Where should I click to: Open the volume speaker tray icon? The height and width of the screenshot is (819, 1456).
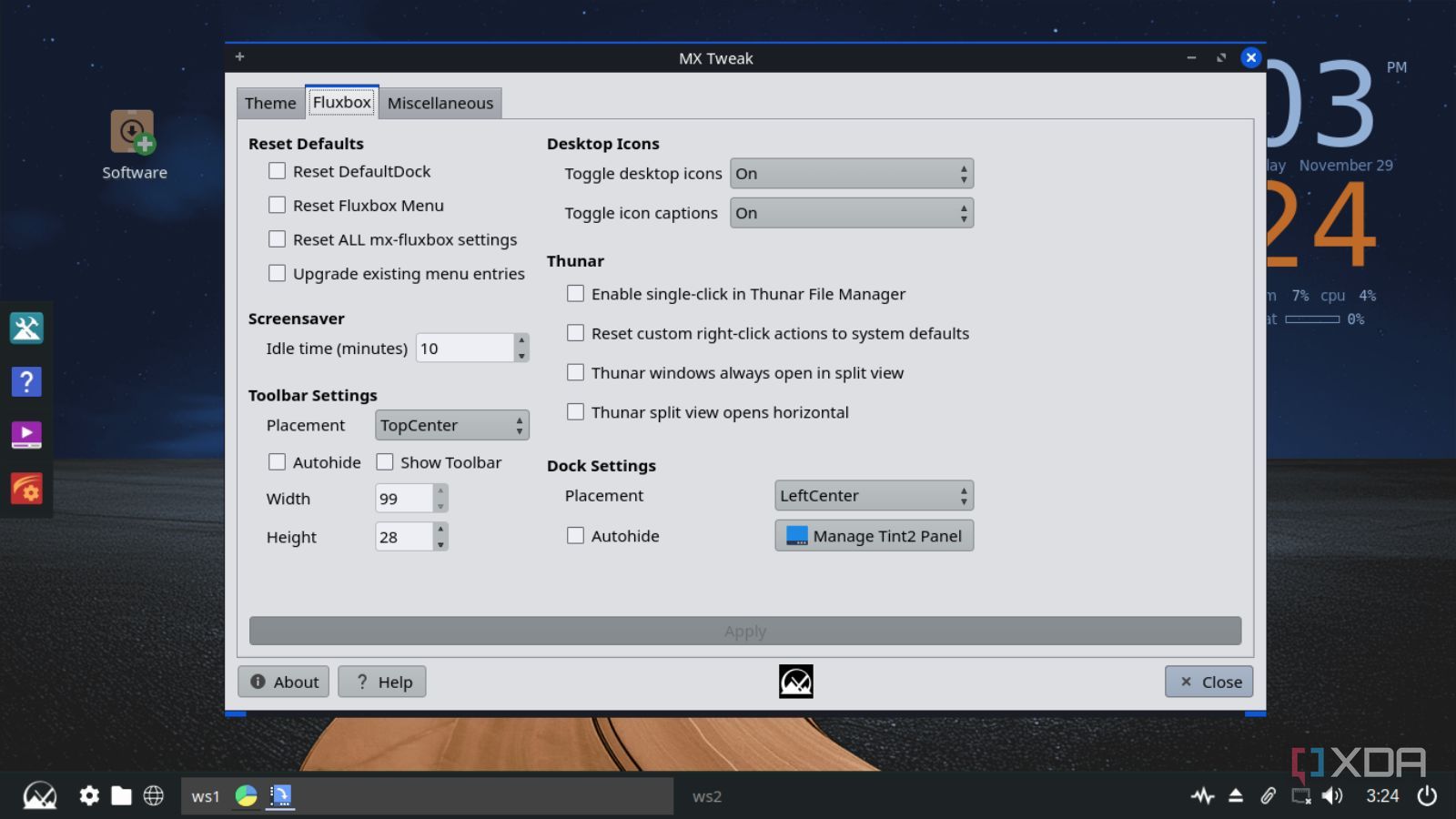click(x=1332, y=796)
